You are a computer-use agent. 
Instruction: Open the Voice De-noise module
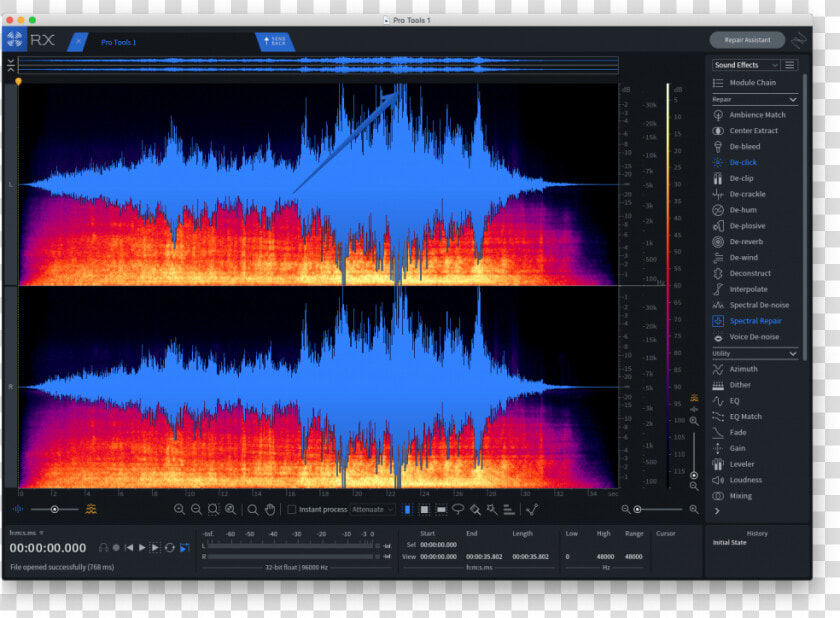click(746, 337)
